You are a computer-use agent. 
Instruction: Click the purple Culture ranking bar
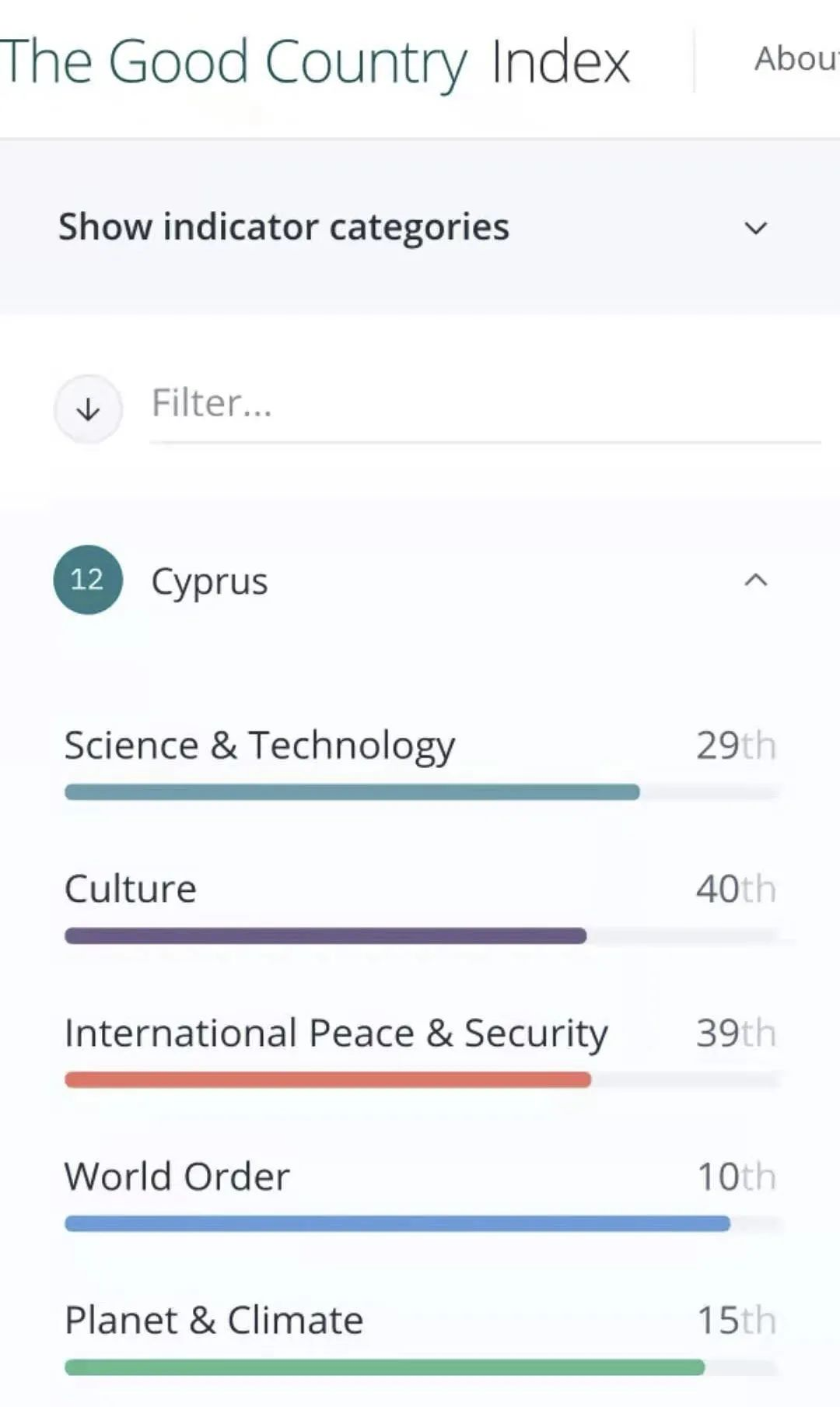pos(326,935)
